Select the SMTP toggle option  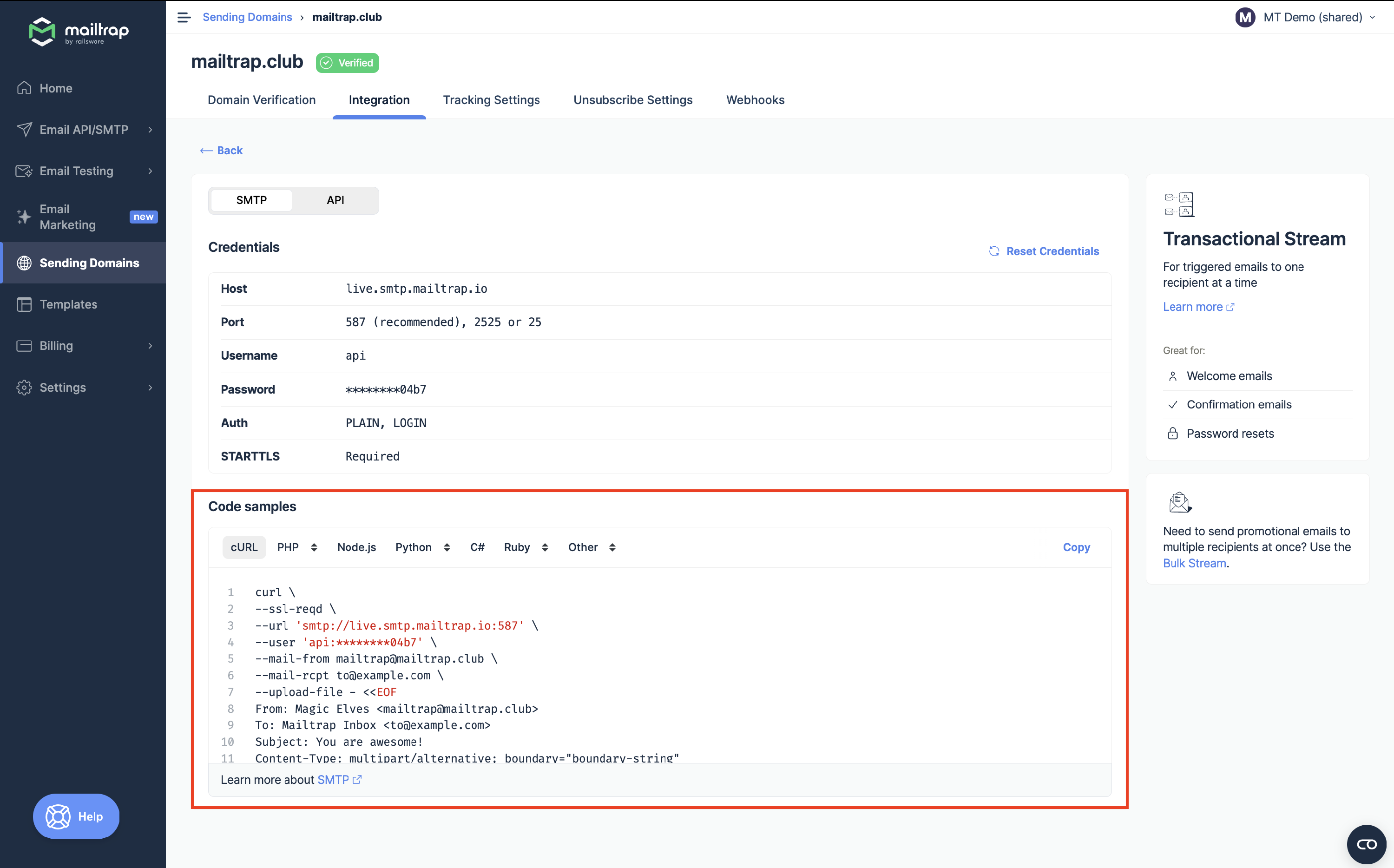251,200
